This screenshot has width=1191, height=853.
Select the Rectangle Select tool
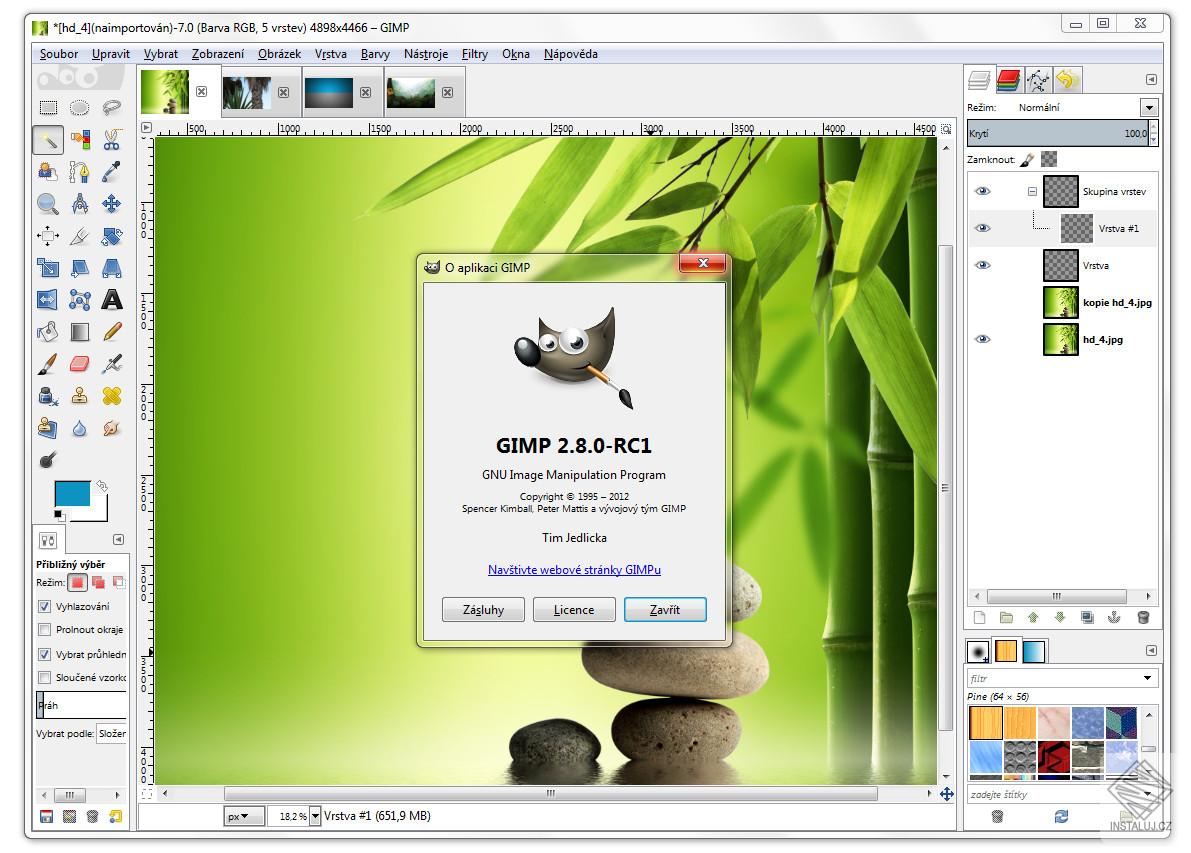[48, 108]
